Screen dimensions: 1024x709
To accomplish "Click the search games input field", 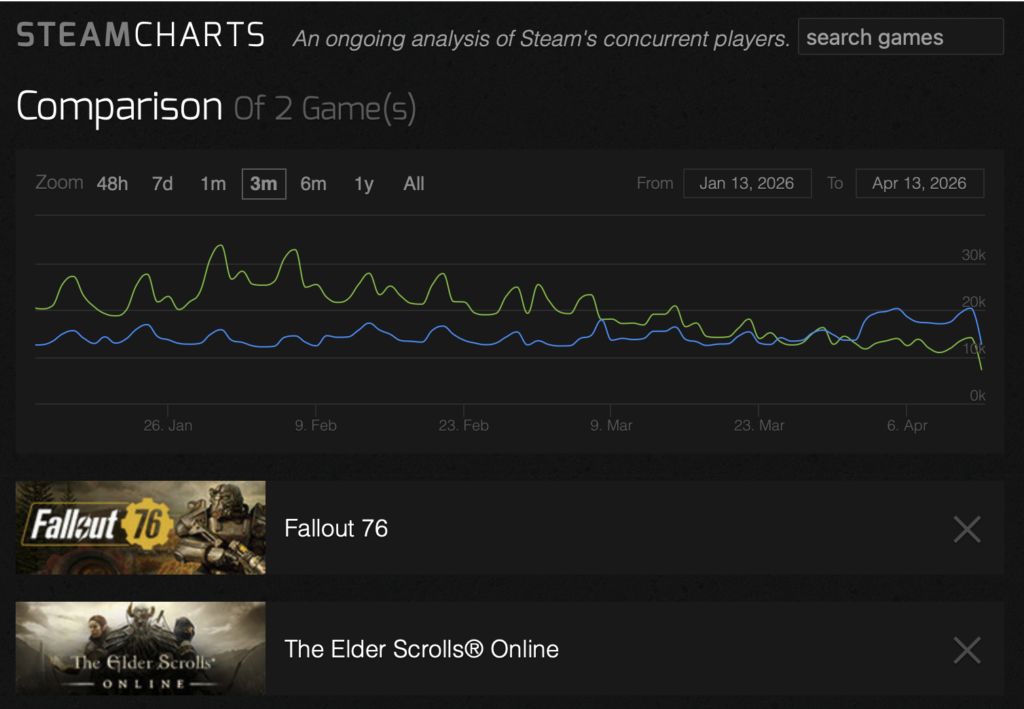I will 900,38.
